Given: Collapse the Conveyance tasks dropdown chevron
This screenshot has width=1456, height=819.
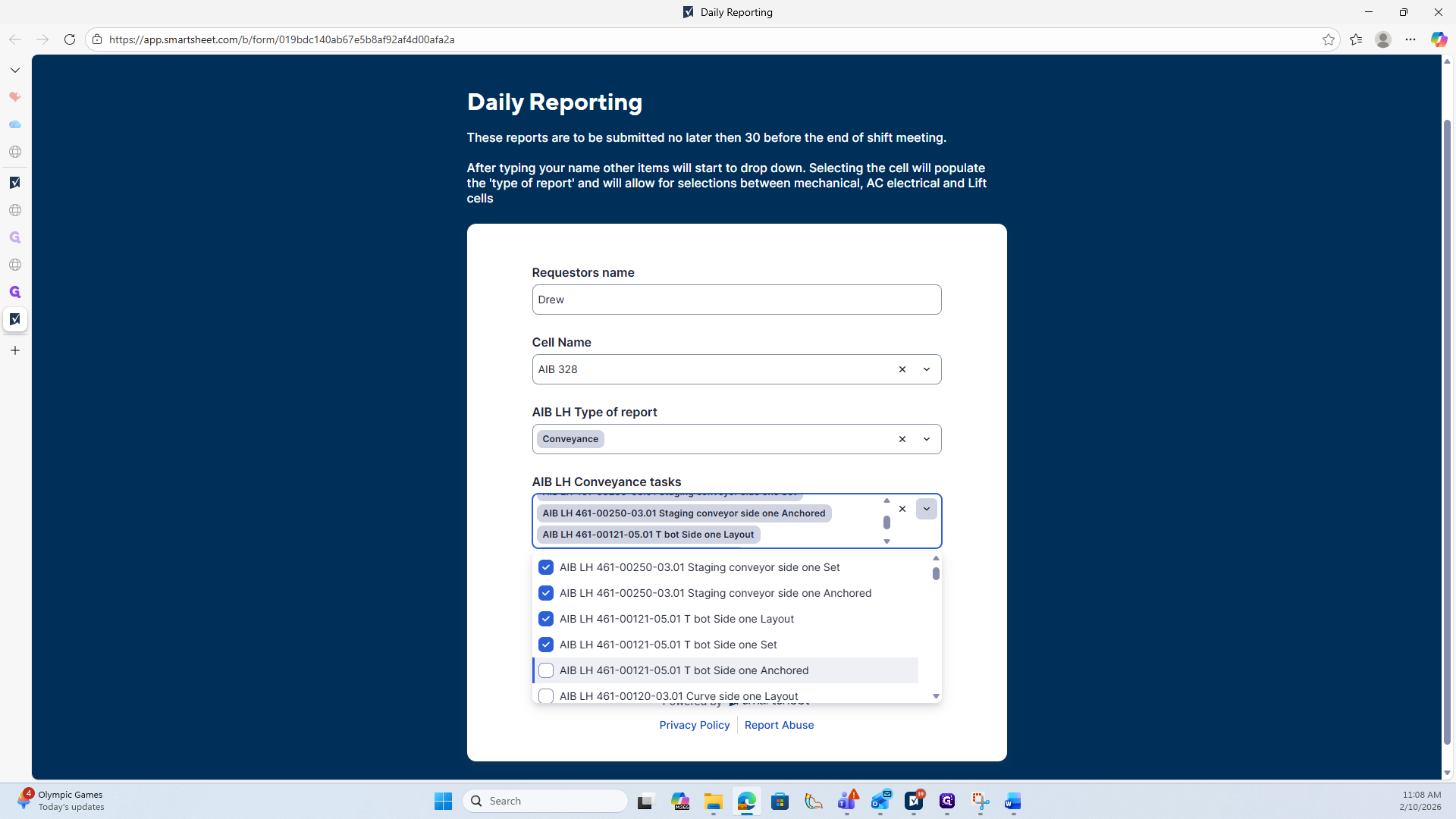Looking at the screenshot, I should coord(926,509).
